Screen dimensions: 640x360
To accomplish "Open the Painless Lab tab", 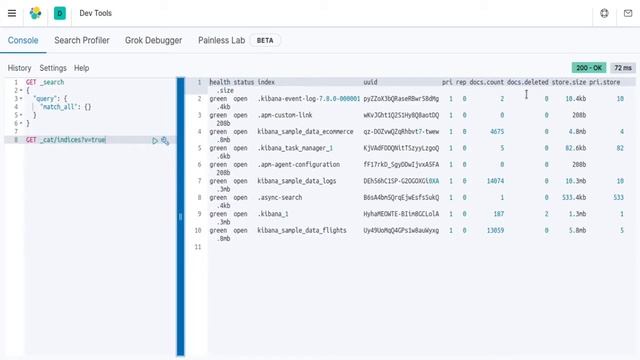I will pyautogui.click(x=221, y=40).
